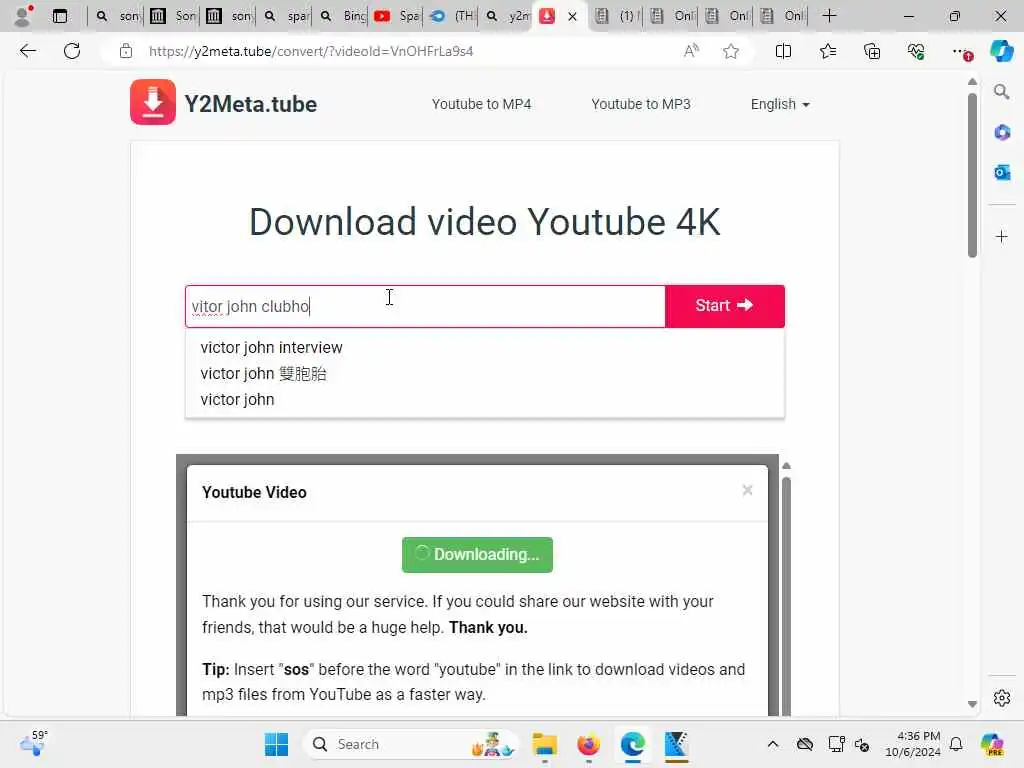Choose the plain 'victor john' suggestion
The width and height of the screenshot is (1024, 768).
[x=237, y=400]
